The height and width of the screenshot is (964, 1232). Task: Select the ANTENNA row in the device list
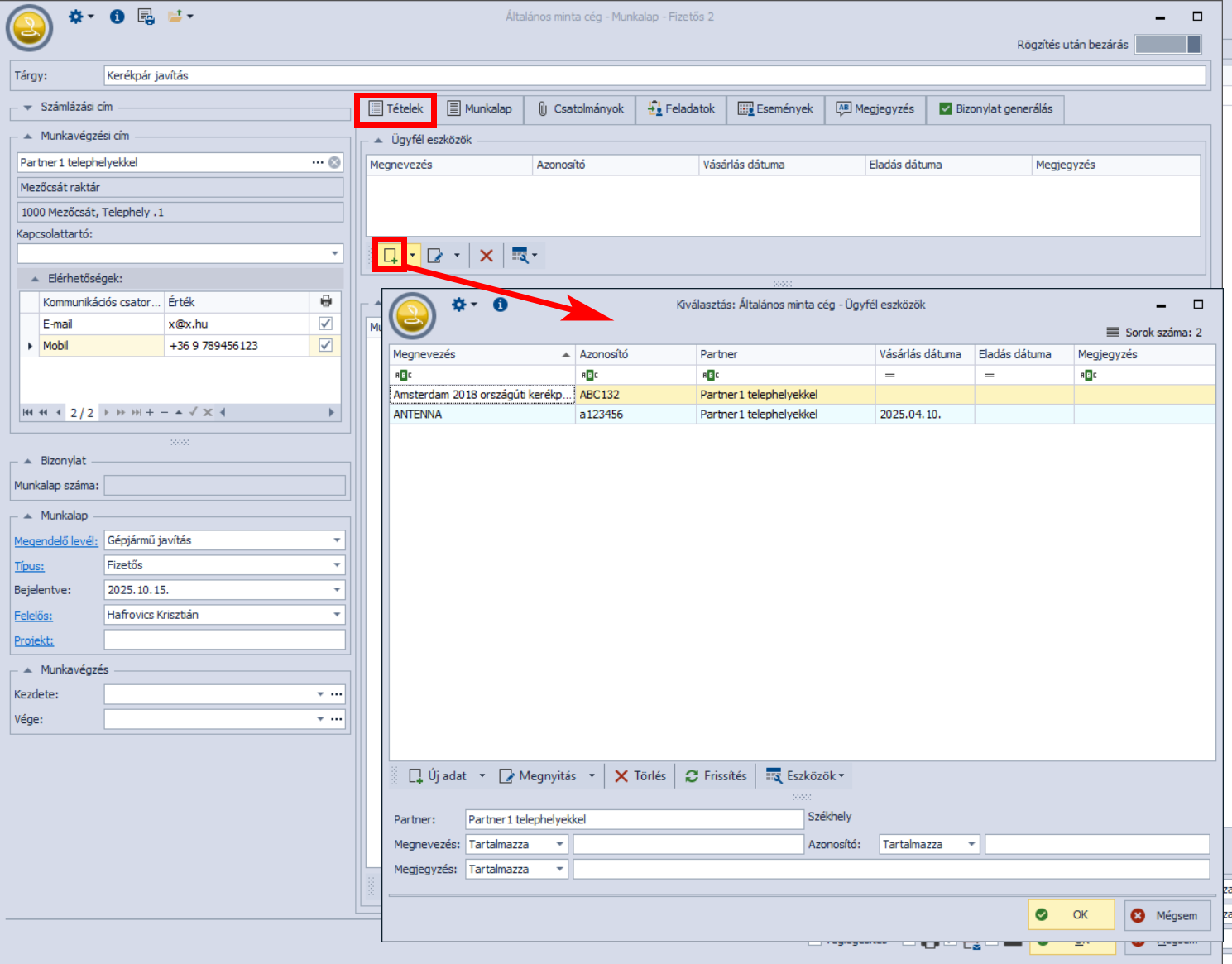pos(480,415)
